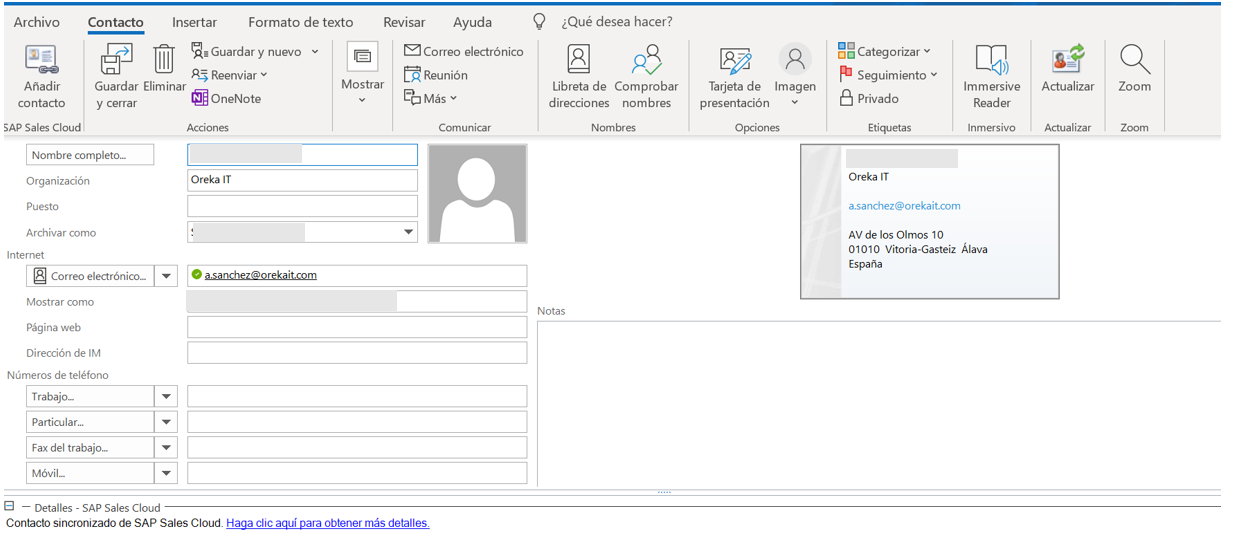Open the Archivo tab
The height and width of the screenshot is (559, 1235).
coord(37,22)
